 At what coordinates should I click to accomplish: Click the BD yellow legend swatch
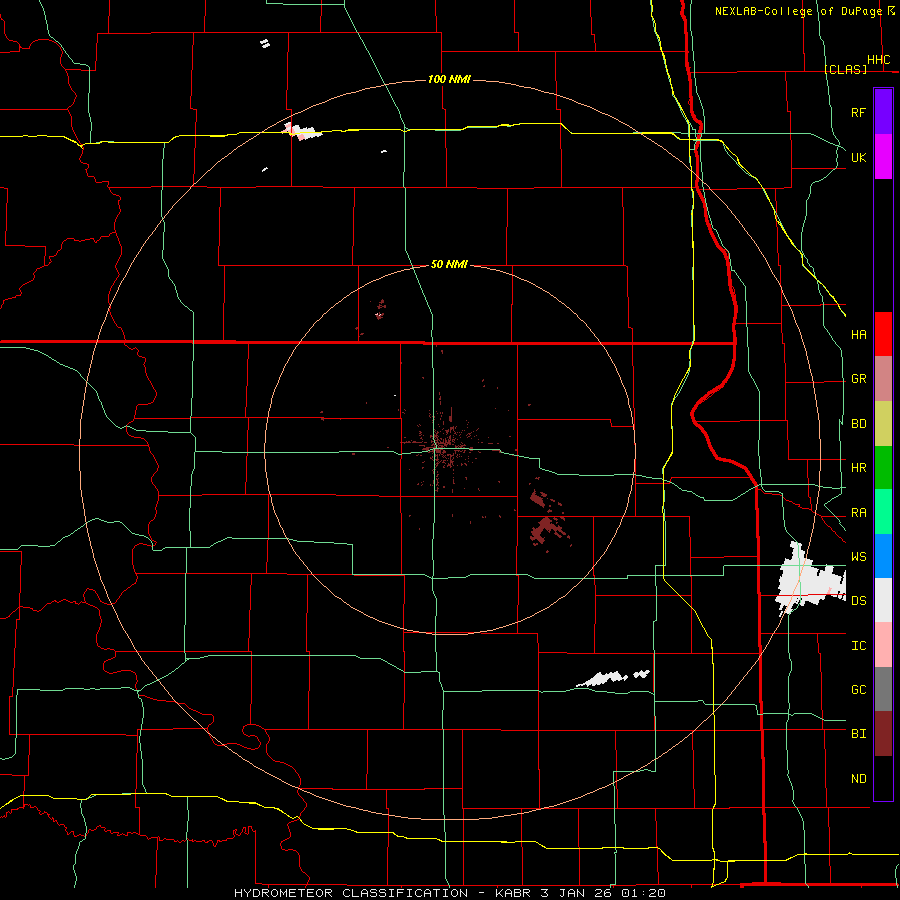pos(883,424)
